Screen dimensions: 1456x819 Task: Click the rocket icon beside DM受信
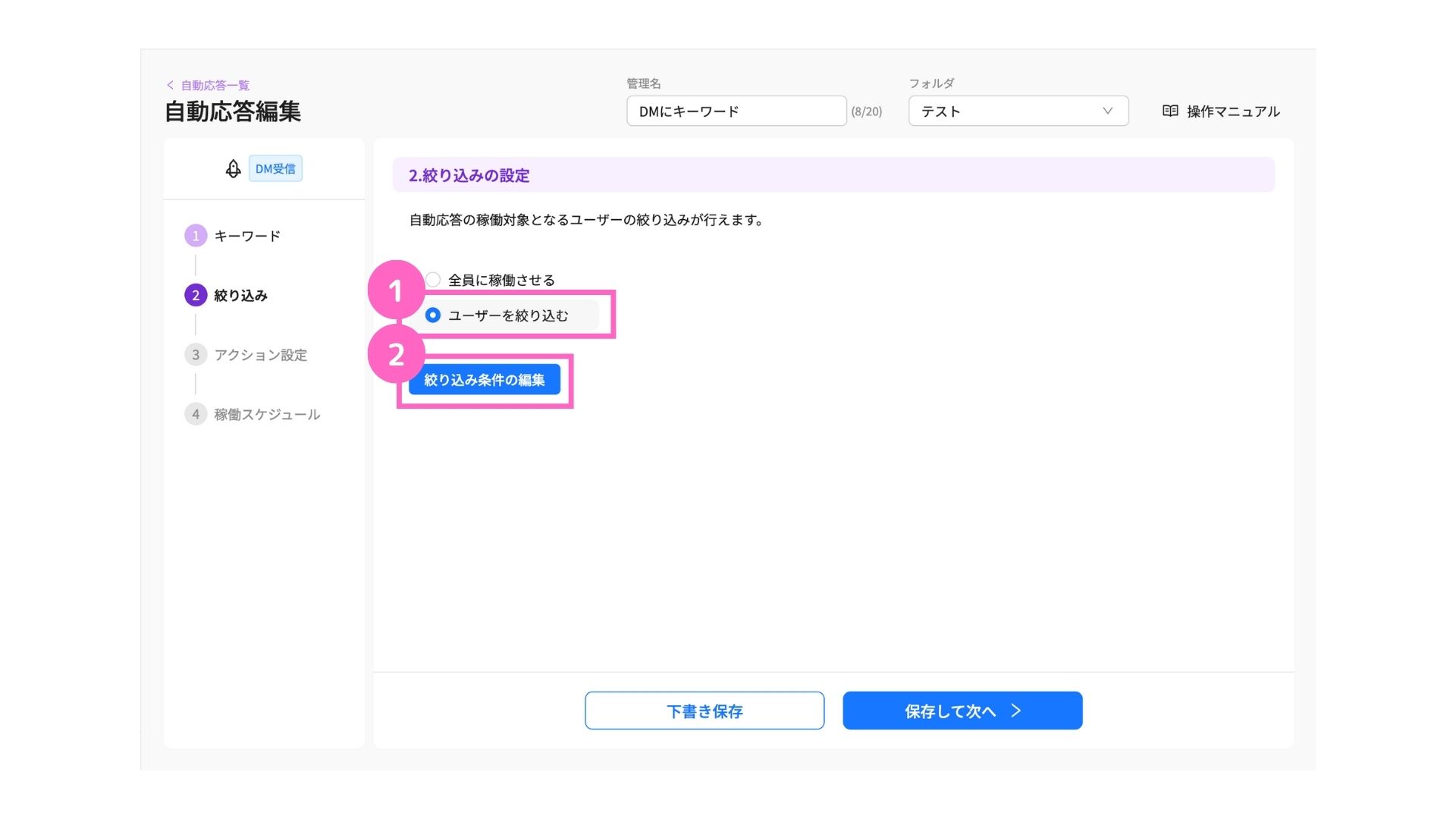[234, 168]
